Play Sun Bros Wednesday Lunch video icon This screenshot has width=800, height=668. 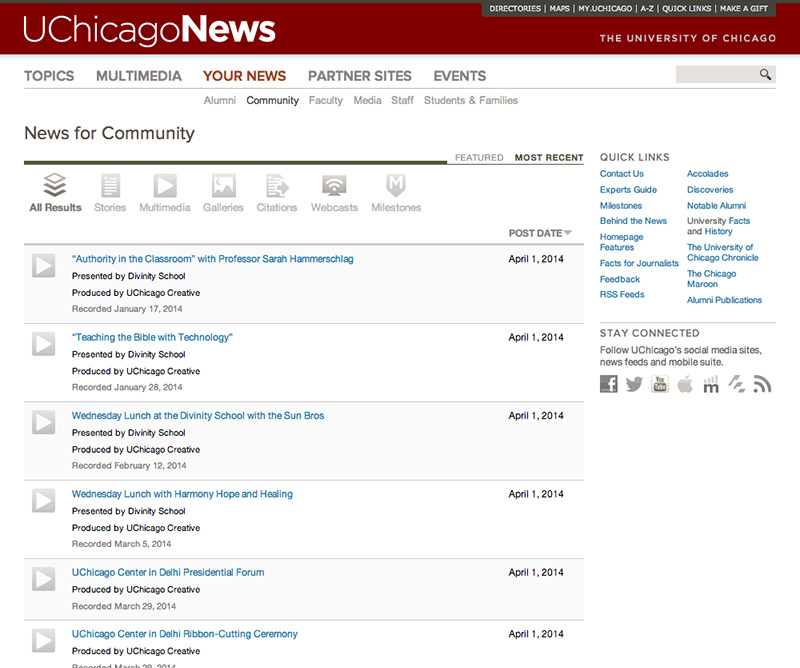click(43, 422)
